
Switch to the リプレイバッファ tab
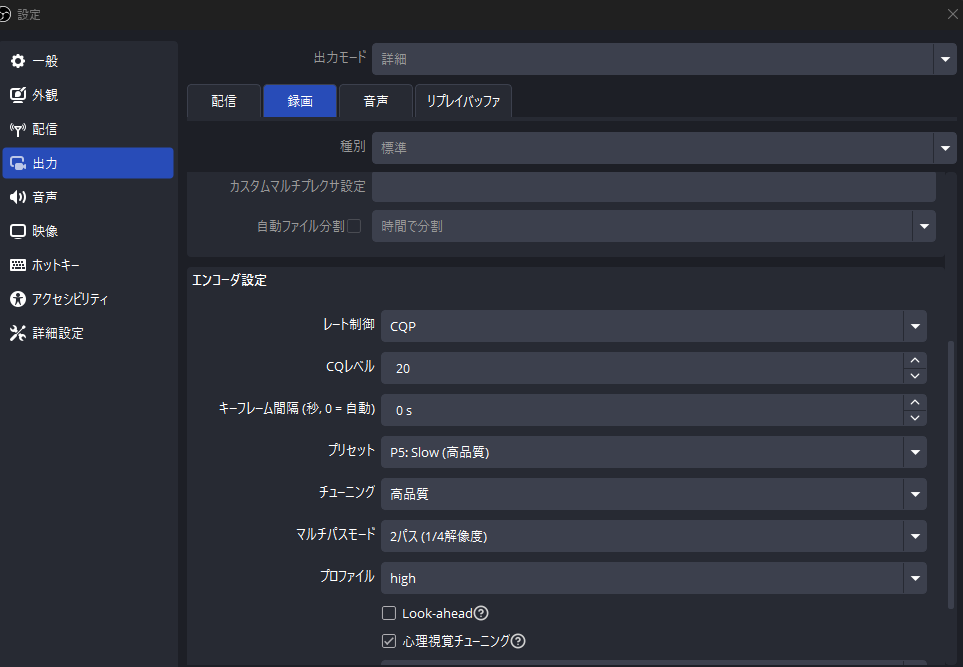point(463,101)
